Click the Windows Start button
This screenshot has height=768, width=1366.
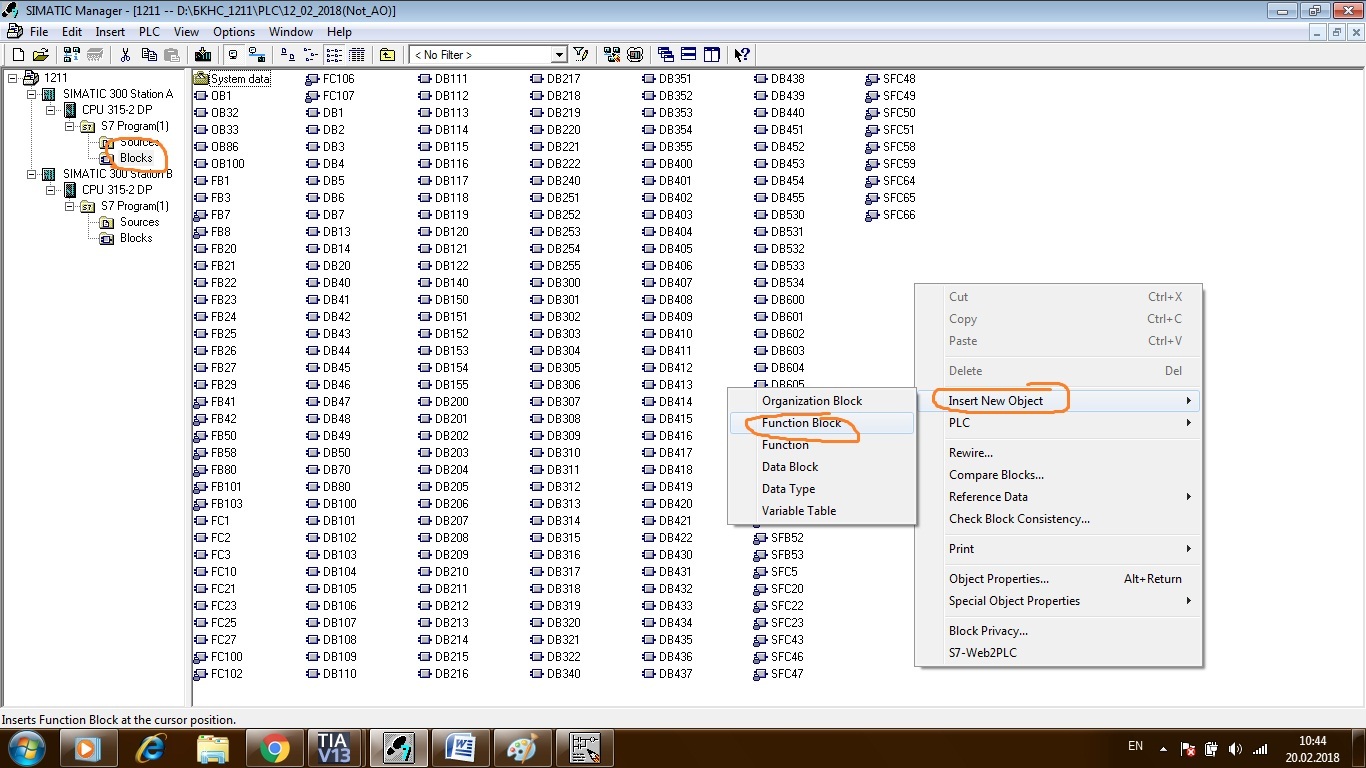[x=27, y=748]
